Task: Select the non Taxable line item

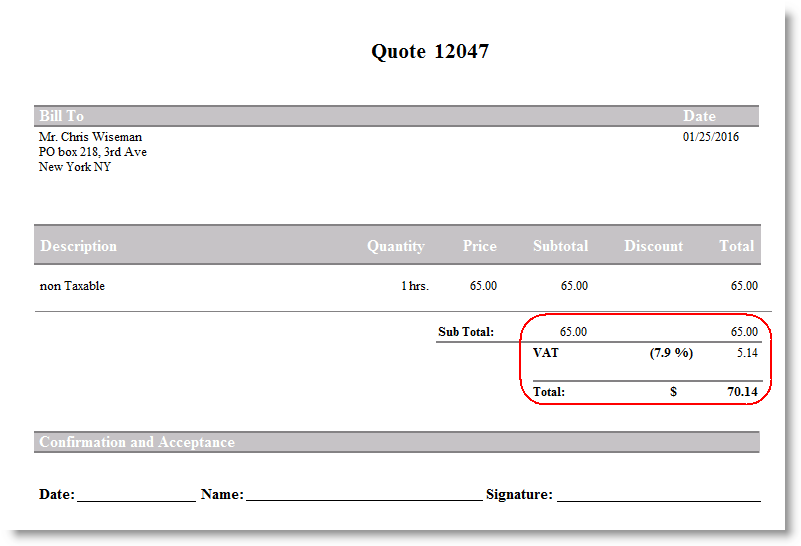Action: click(72, 286)
